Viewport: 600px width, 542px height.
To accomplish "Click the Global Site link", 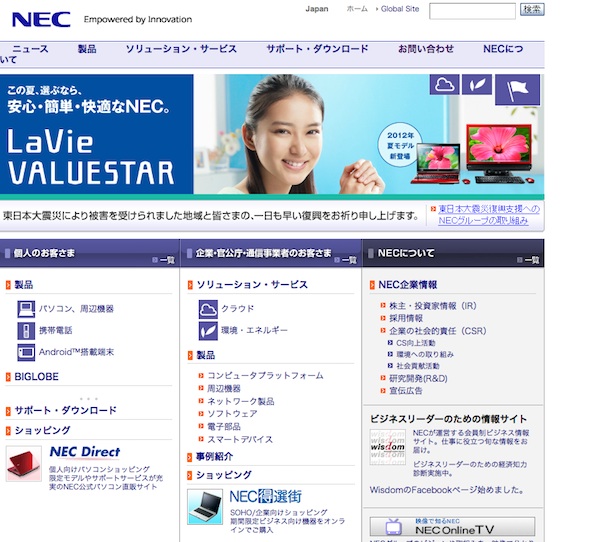I will (400, 9).
